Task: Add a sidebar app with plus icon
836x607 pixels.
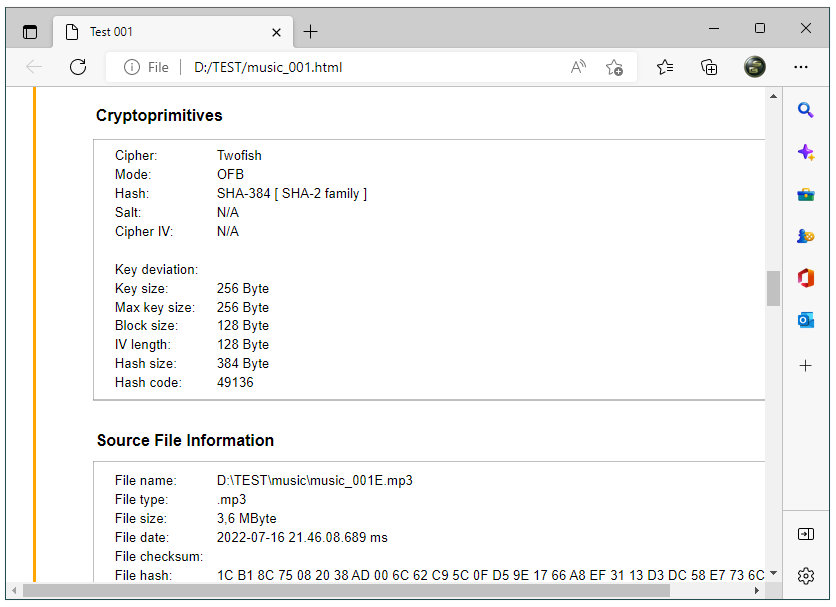Action: 806,365
